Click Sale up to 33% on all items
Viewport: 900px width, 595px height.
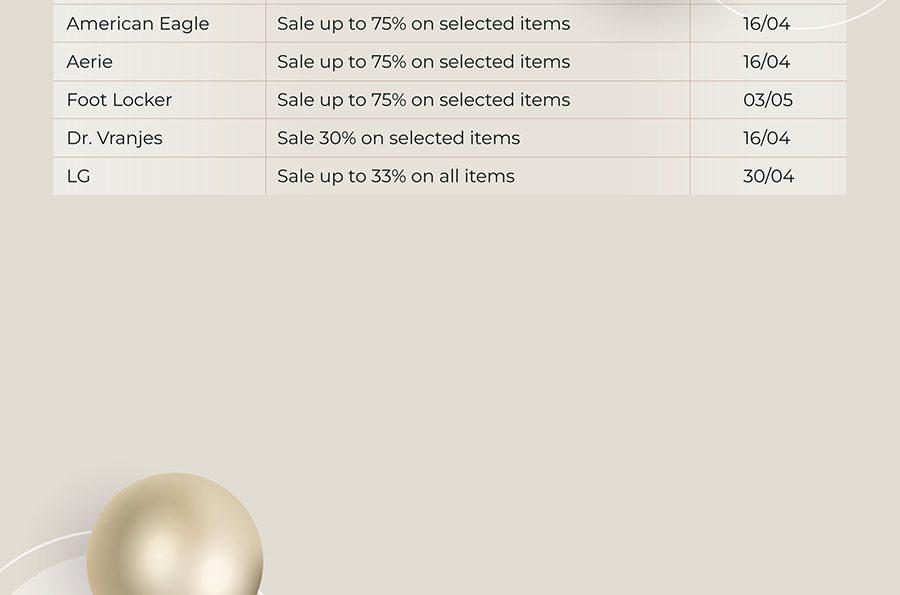click(x=396, y=176)
